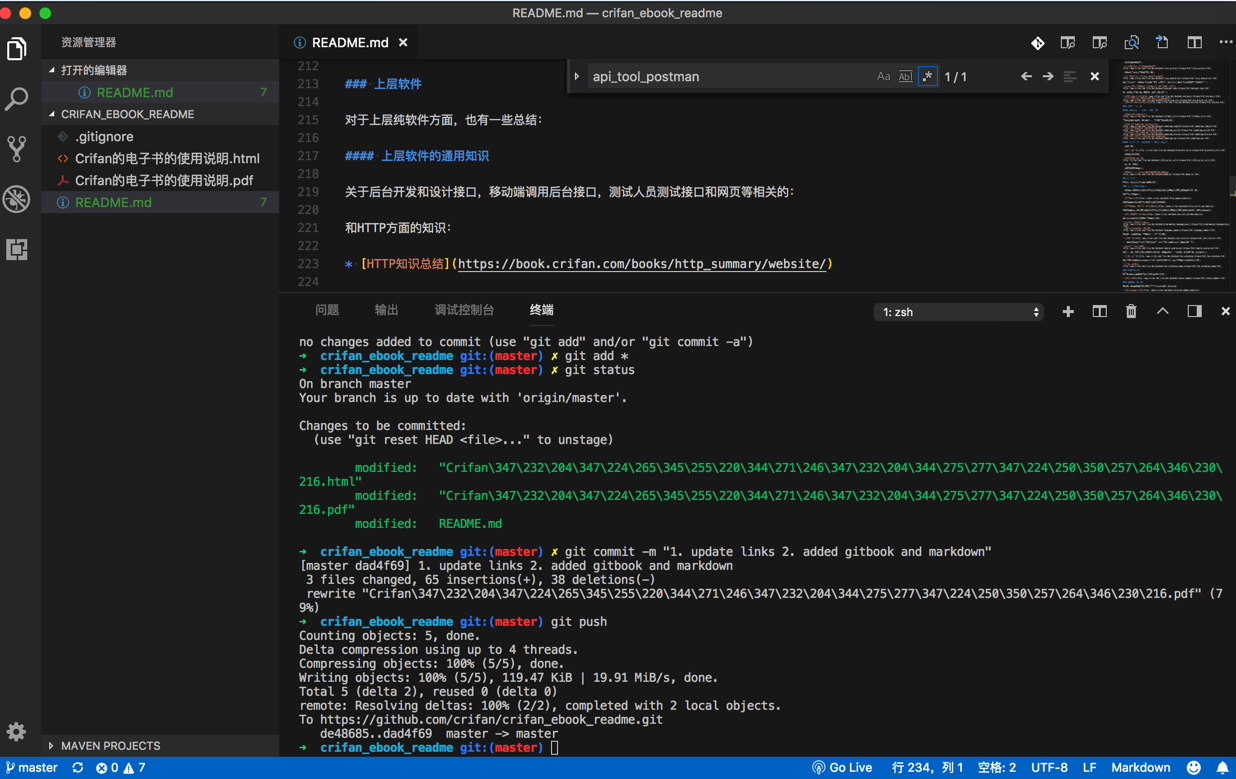Expand the MAVEN PROJECTS section
This screenshot has height=779, width=1236.
click(x=51, y=746)
